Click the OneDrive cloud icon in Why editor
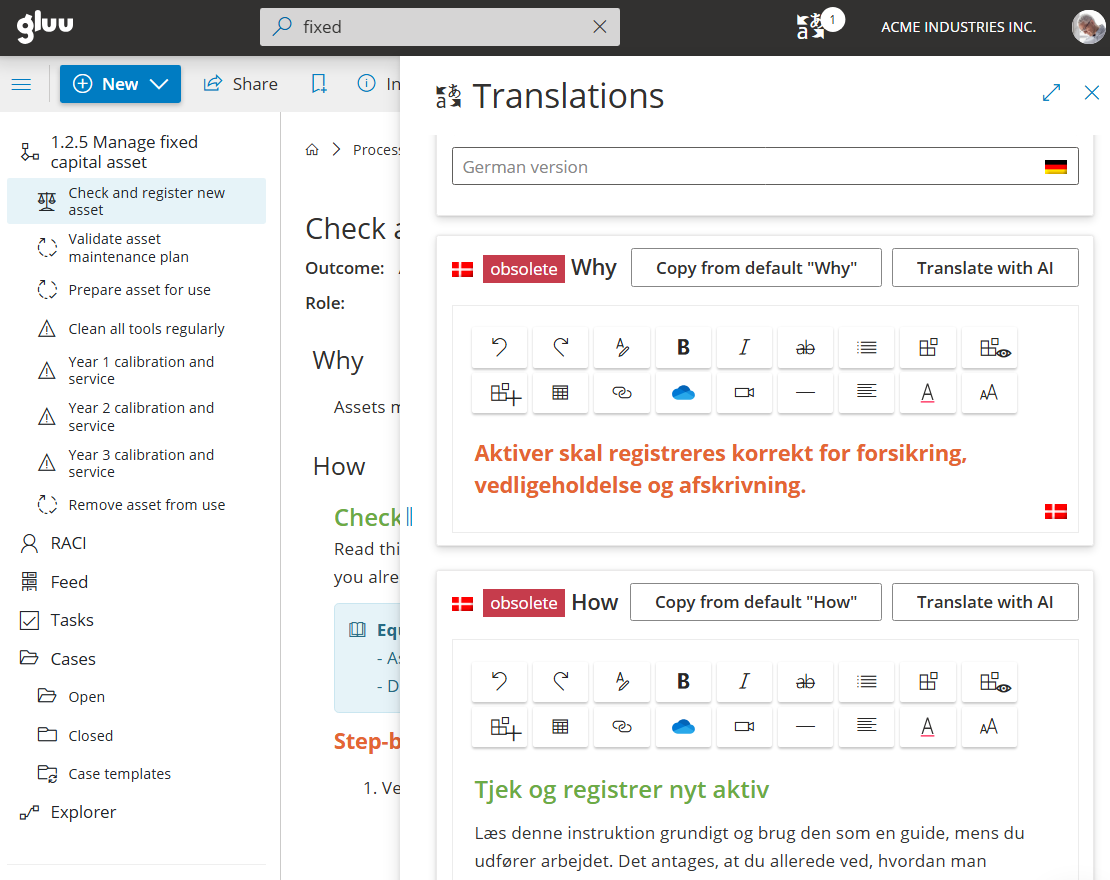The width and height of the screenshot is (1110, 880). click(683, 393)
